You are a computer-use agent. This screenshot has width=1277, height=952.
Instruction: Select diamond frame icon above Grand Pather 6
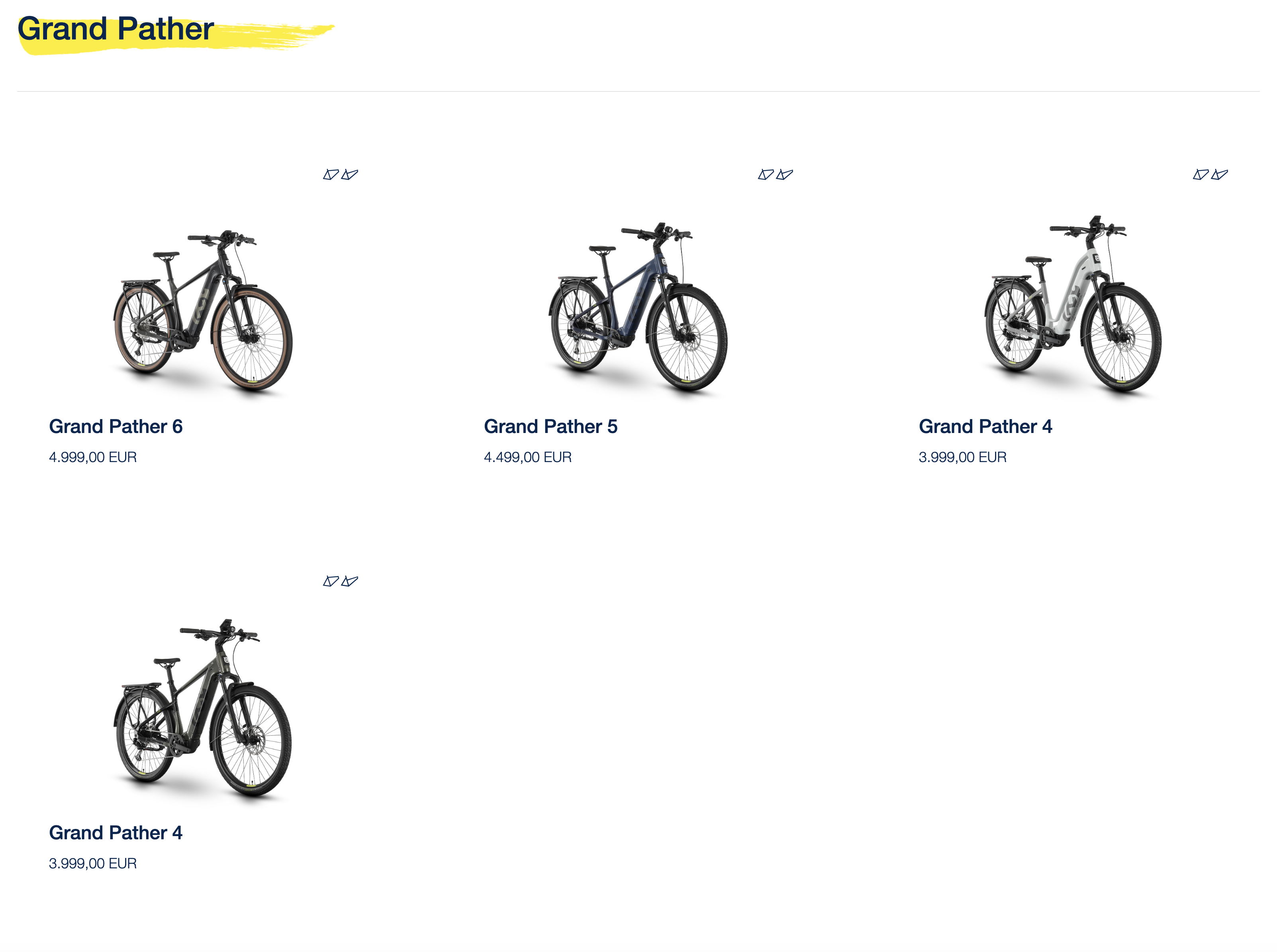pyautogui.click(x=331, y=174)
